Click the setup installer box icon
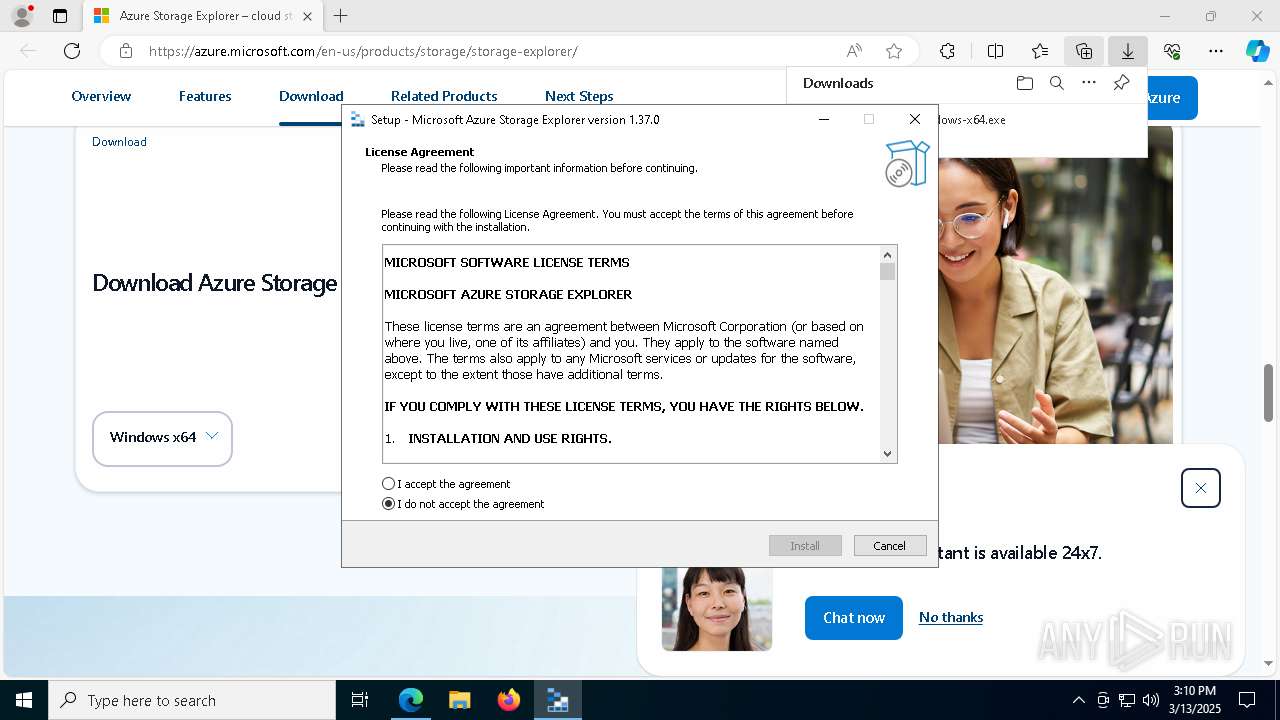1280x720 pixels. tap(907, 163)
